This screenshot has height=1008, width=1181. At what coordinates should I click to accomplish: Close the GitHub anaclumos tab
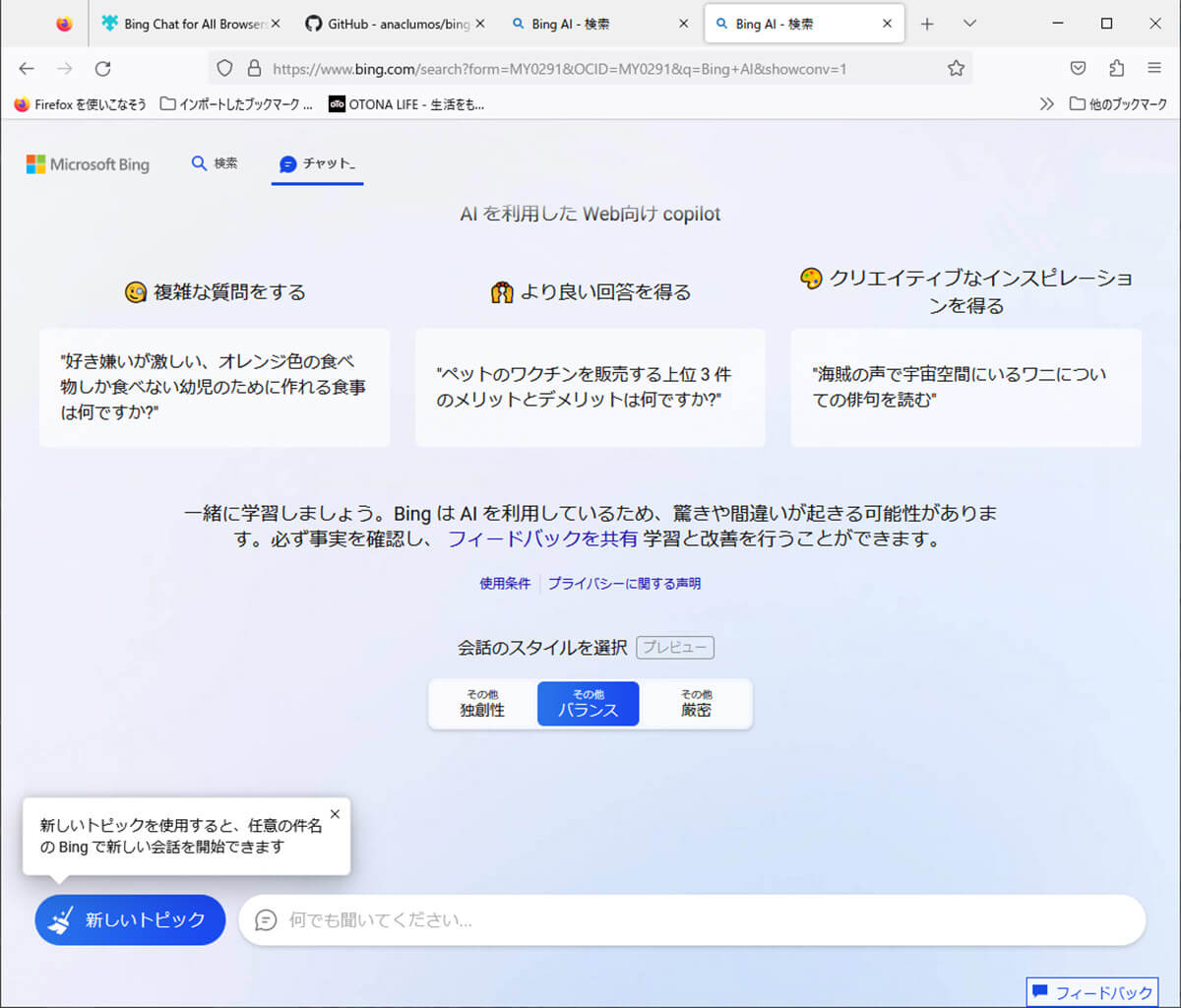pos(480,24)
